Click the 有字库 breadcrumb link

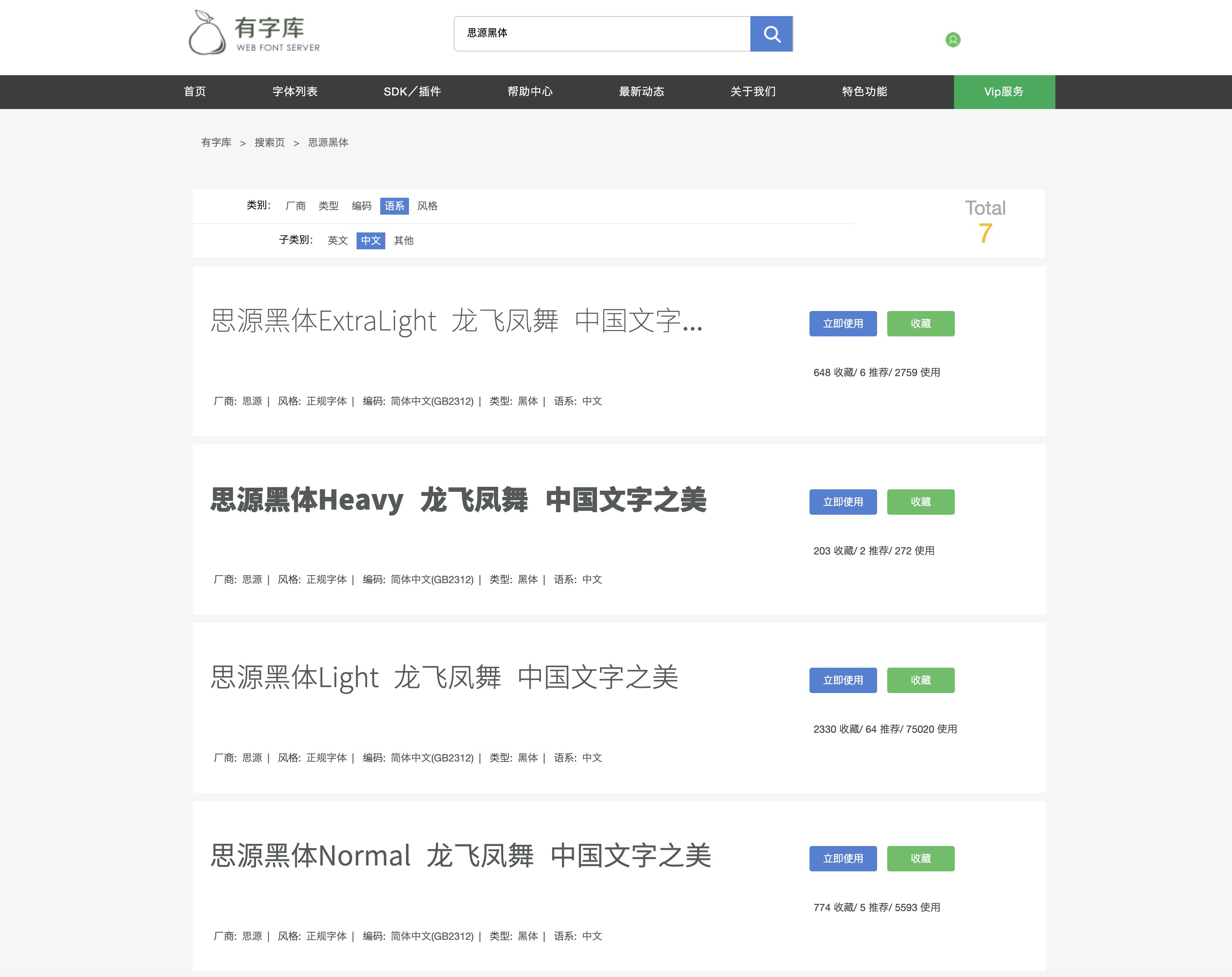coord(216,142)
